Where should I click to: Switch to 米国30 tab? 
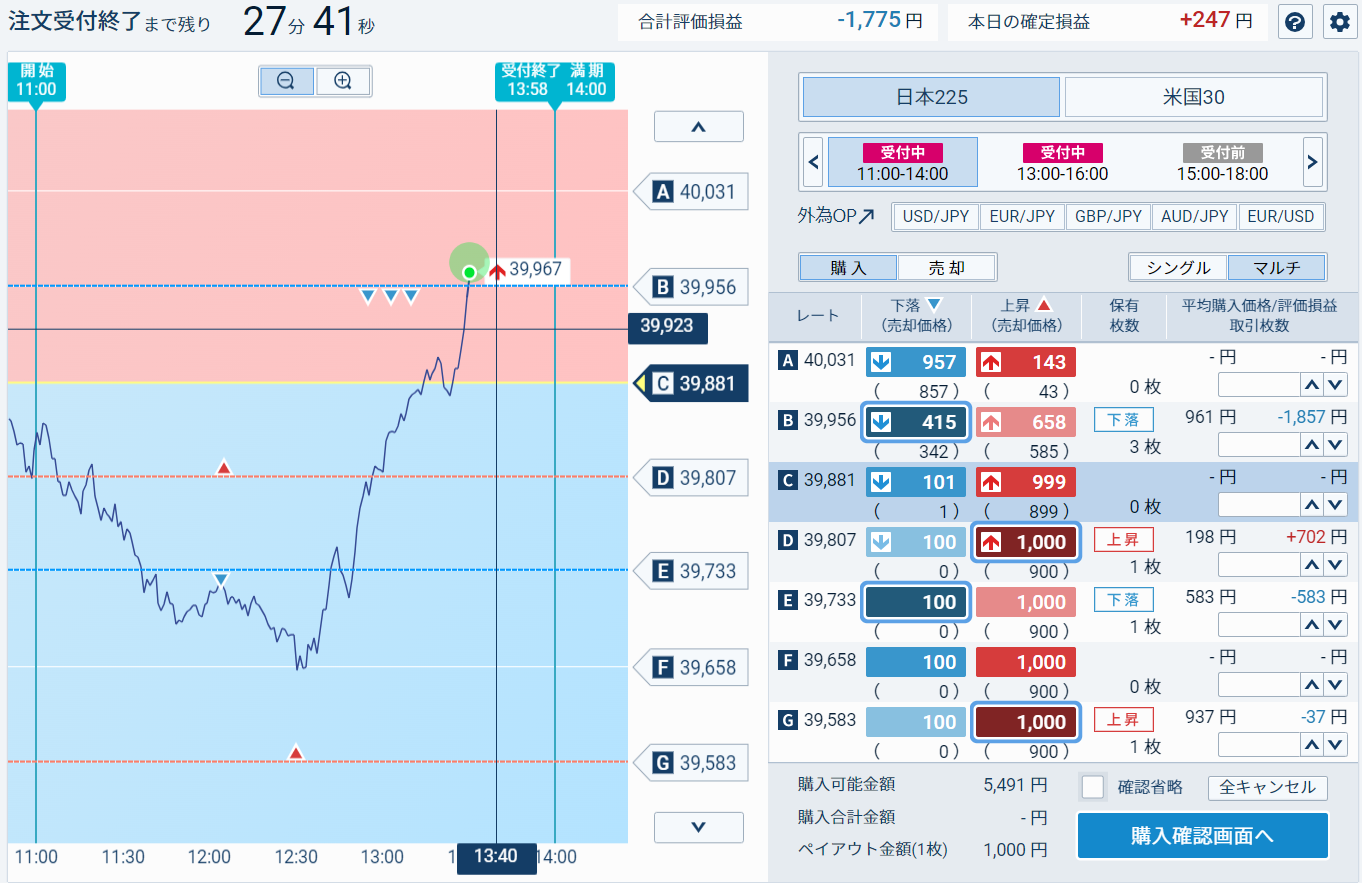pos(1194,98)
